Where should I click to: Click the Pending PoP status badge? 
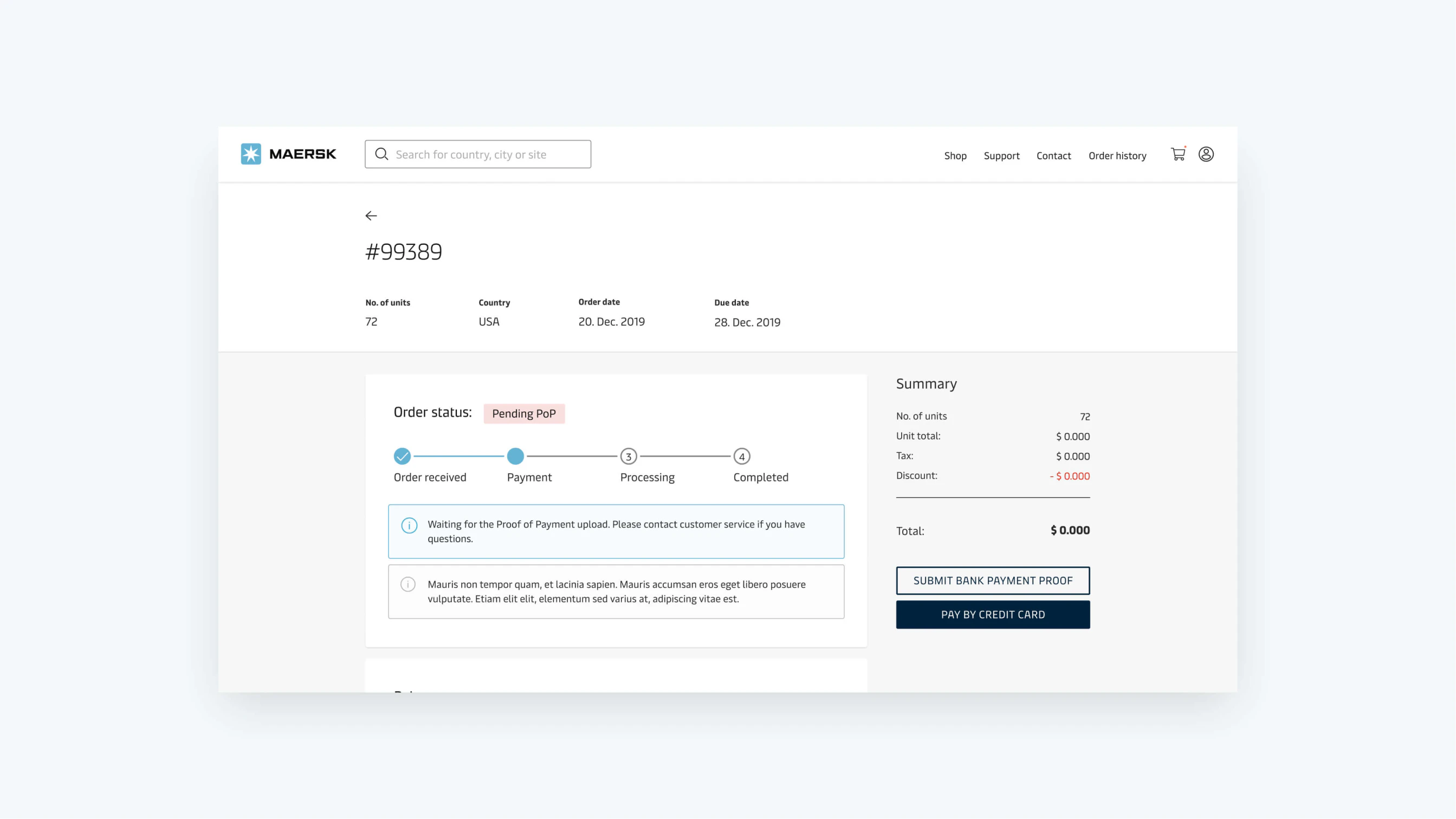524,413
